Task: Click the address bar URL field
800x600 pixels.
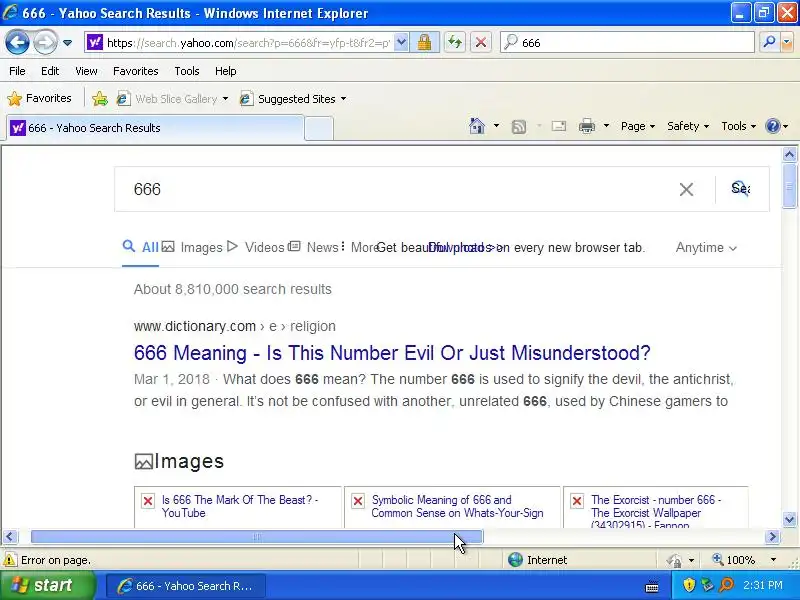Action: point(248,43)
